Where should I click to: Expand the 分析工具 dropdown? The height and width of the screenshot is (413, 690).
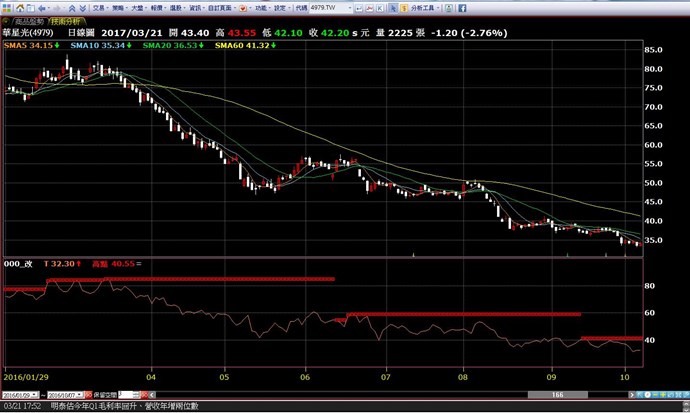424,8
